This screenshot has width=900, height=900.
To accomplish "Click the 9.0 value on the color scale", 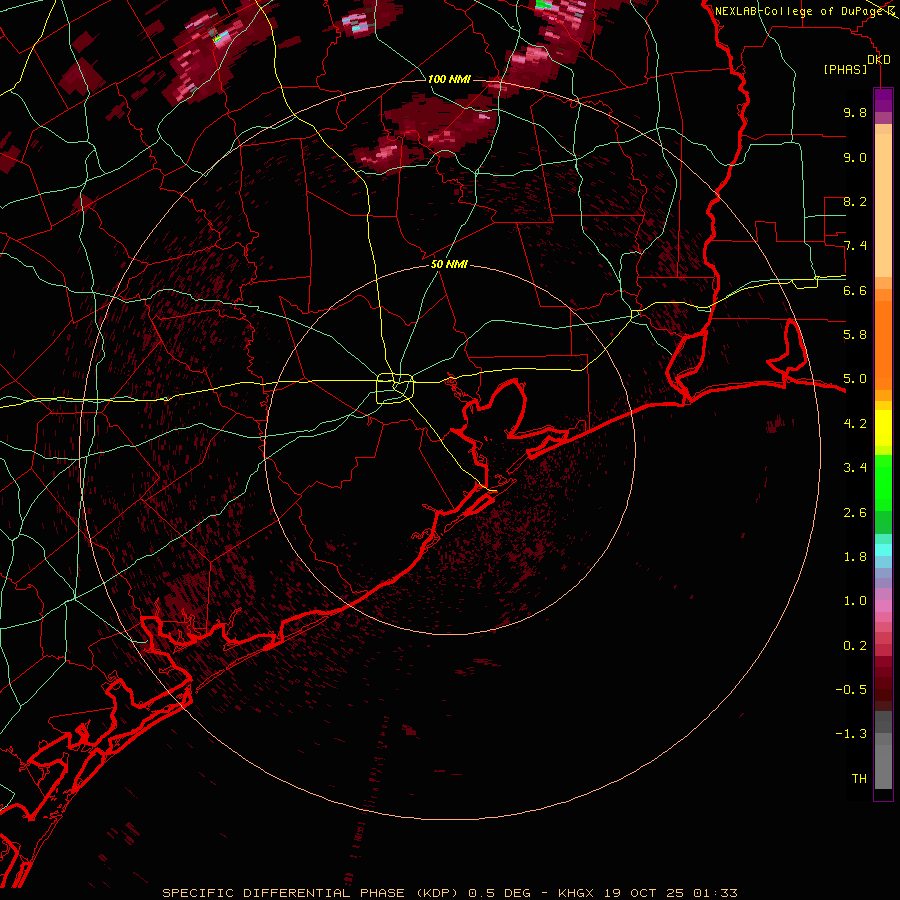I will pyautogui.click(x=855, y=157).
